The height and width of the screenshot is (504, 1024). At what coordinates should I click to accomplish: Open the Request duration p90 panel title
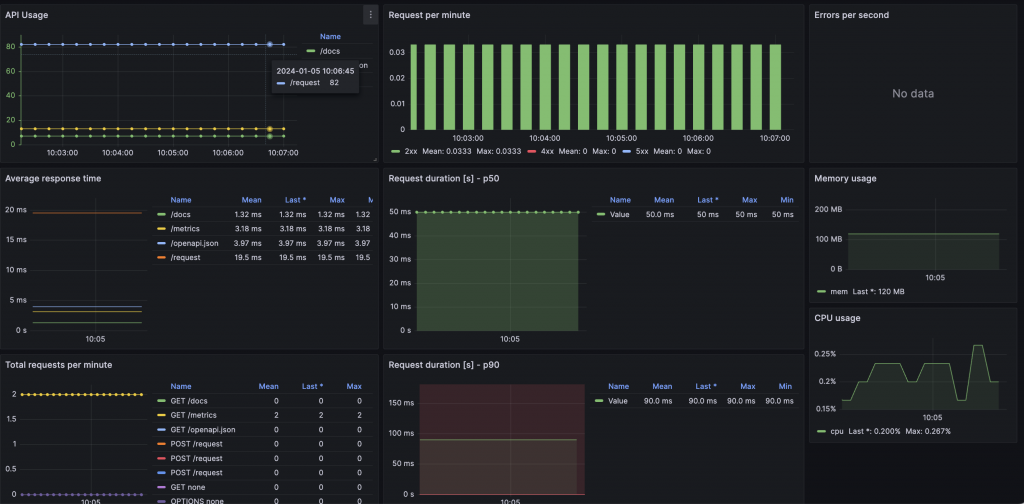(443, 365)
